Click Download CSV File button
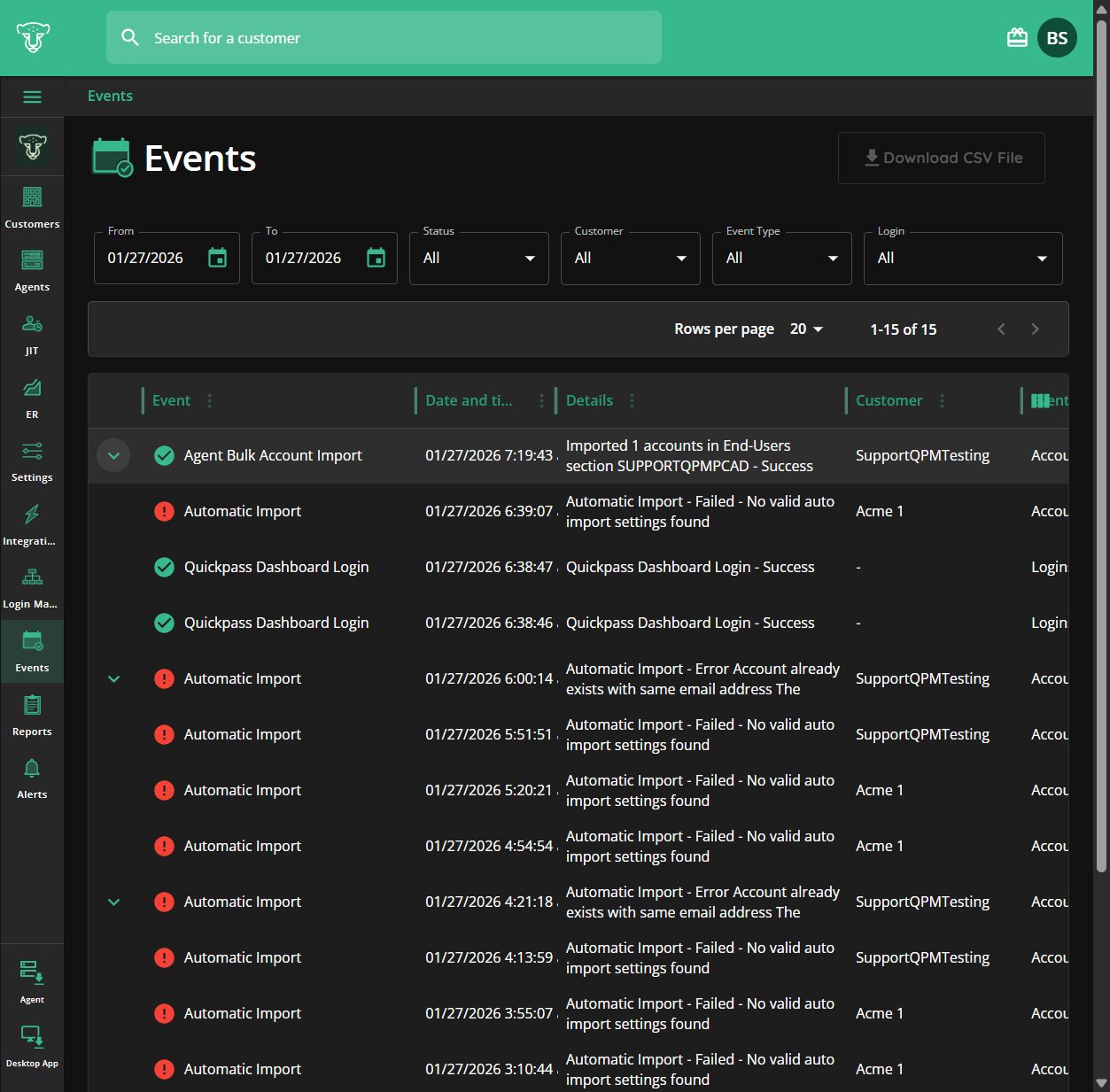 [x=942, y=158]
